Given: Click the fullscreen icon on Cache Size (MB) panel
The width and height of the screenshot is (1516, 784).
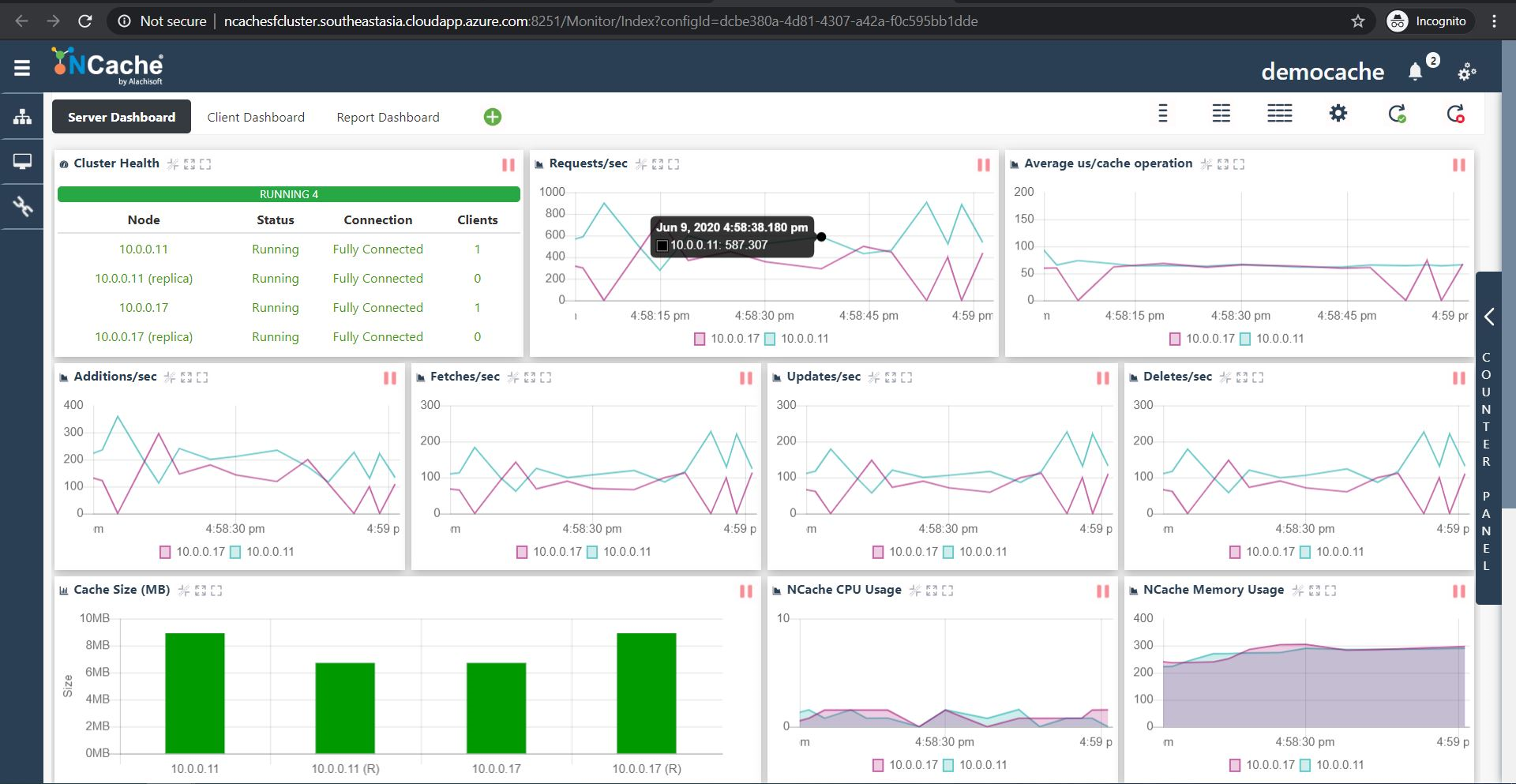Looking at the screenshot, I should [x=216, y=591].
